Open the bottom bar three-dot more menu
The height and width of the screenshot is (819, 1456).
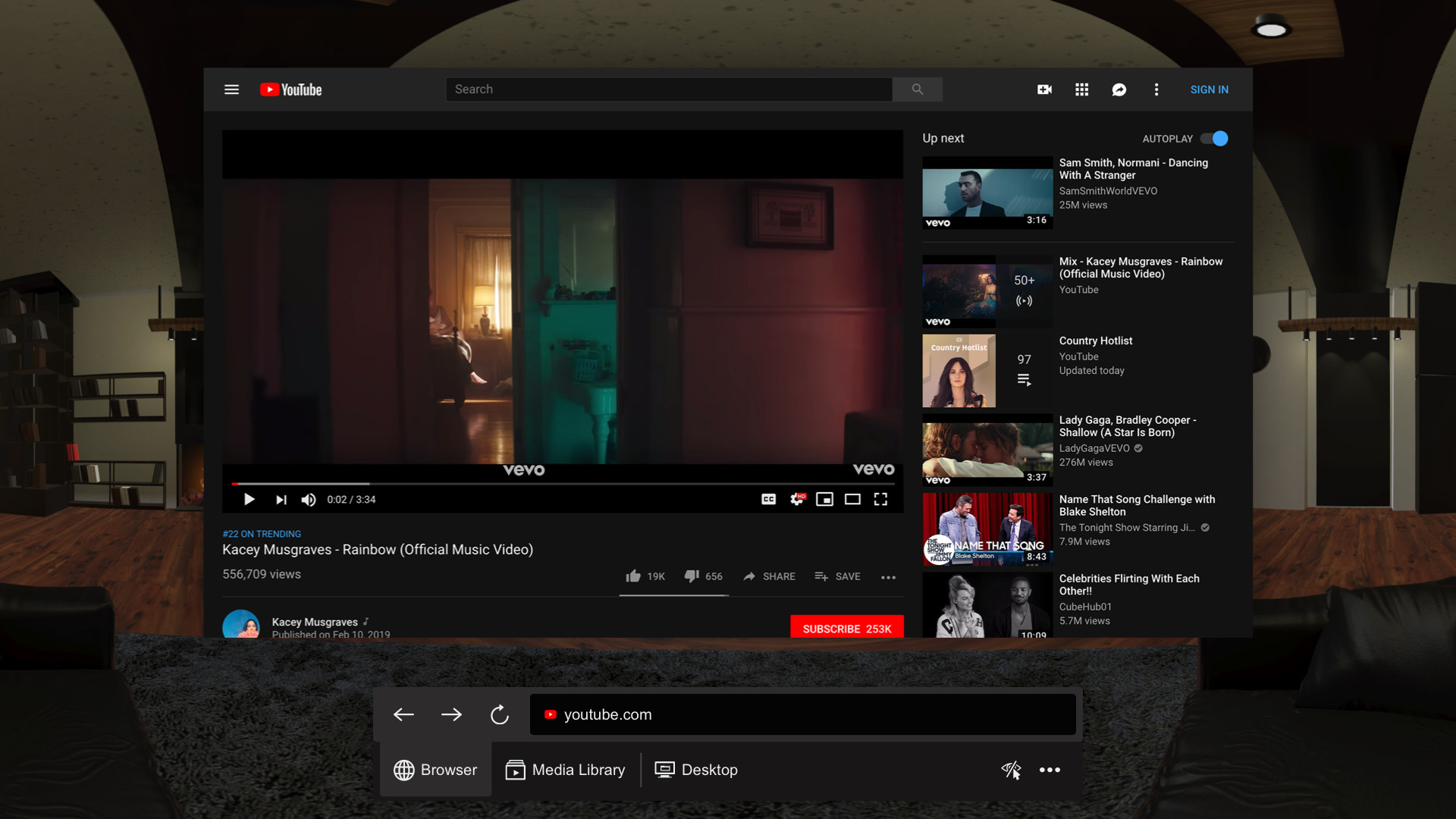[x=1050, y=770]
